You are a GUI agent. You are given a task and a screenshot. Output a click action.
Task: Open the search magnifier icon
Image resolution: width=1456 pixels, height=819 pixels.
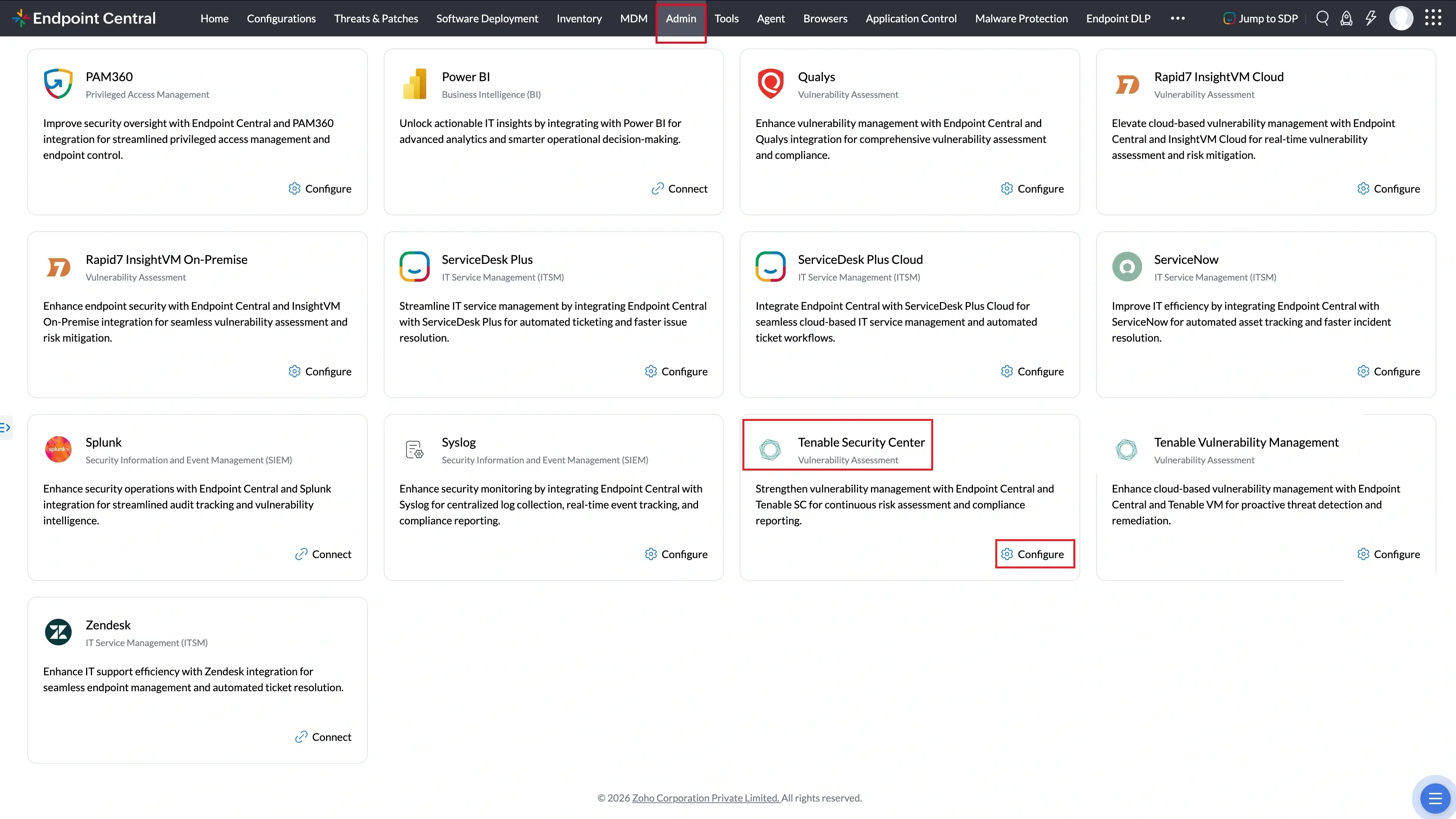pyautogui.click(x=1322, y=18)
